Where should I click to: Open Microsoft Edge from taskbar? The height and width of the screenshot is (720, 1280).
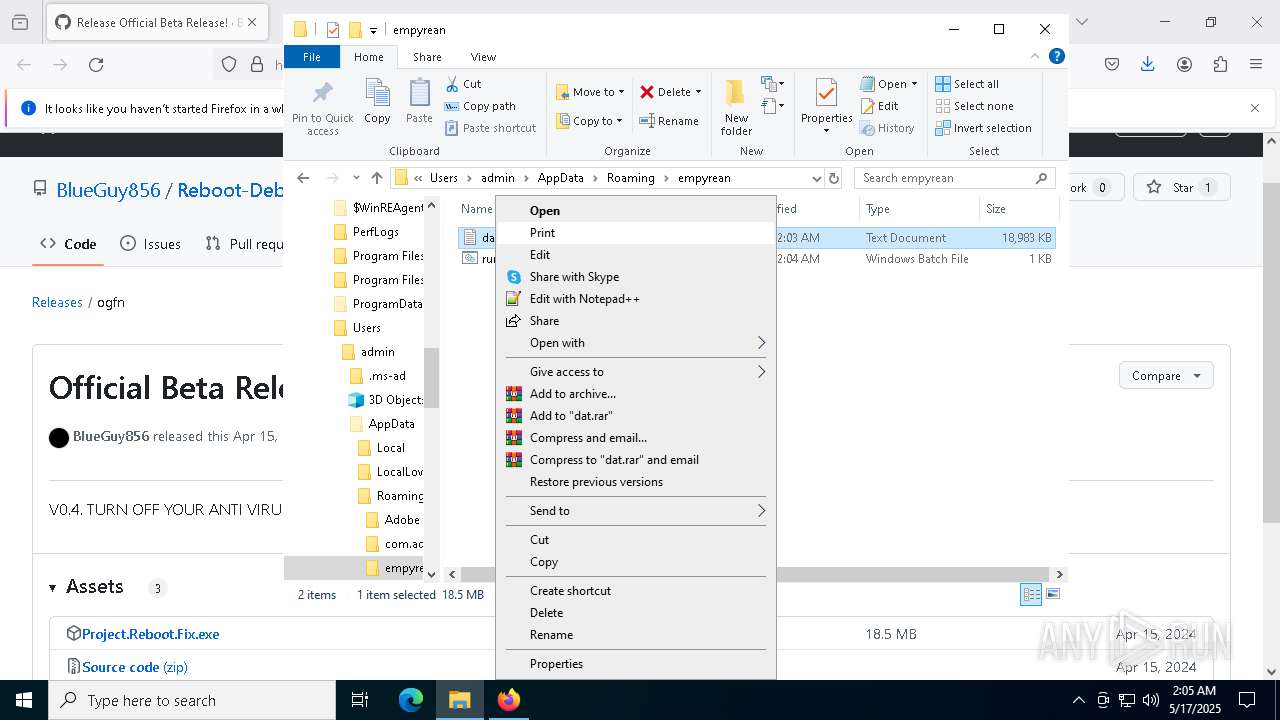click(411, 700)
